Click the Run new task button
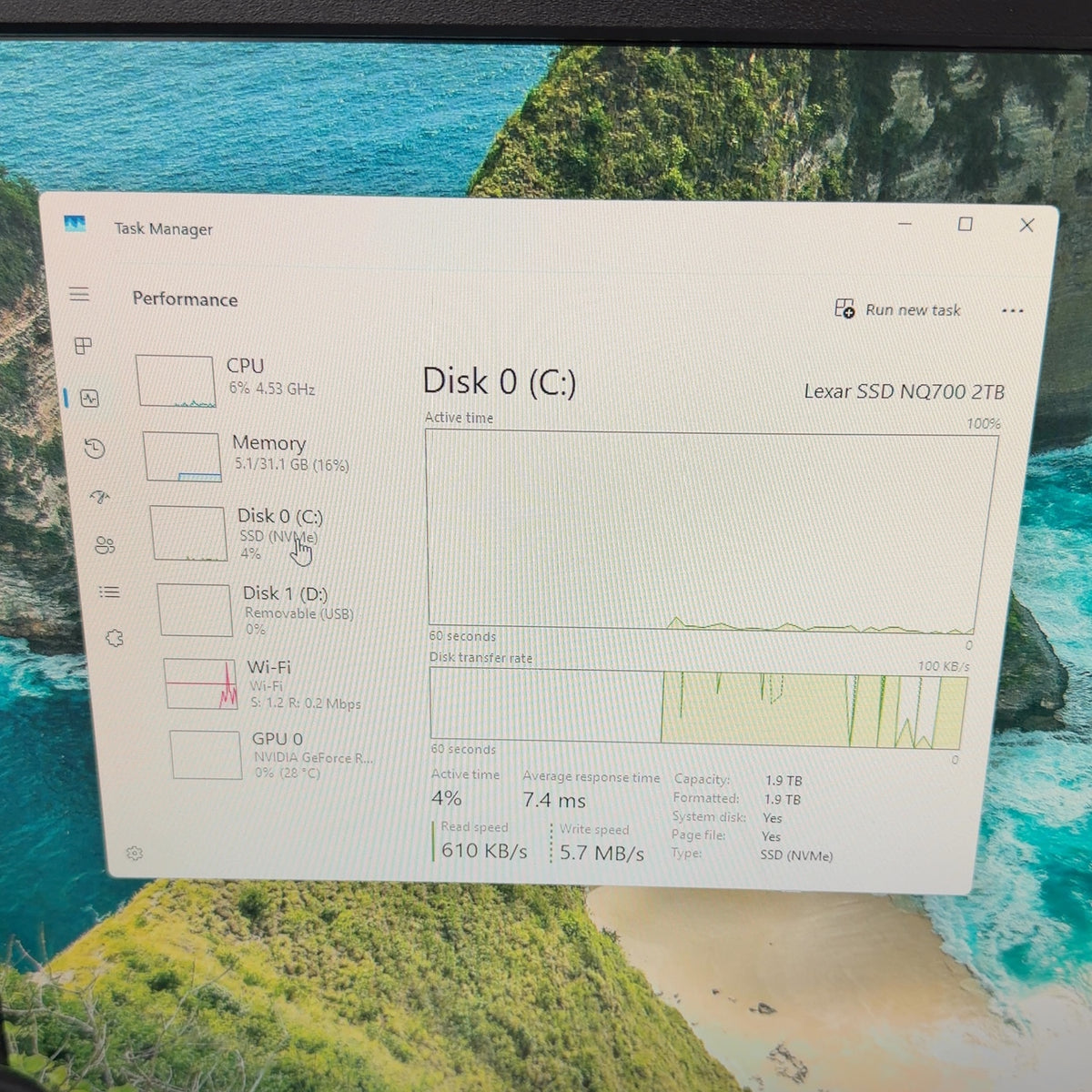This screenshot has height=1092, width=1092. click(x=897, y=309)
